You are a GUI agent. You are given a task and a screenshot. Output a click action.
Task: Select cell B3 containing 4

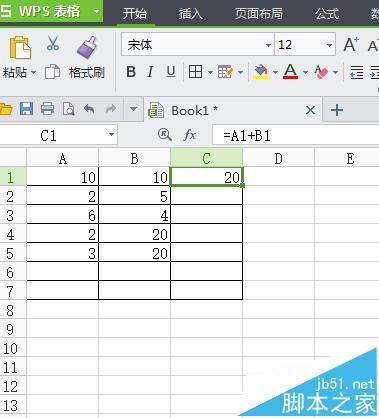(134, 215)
